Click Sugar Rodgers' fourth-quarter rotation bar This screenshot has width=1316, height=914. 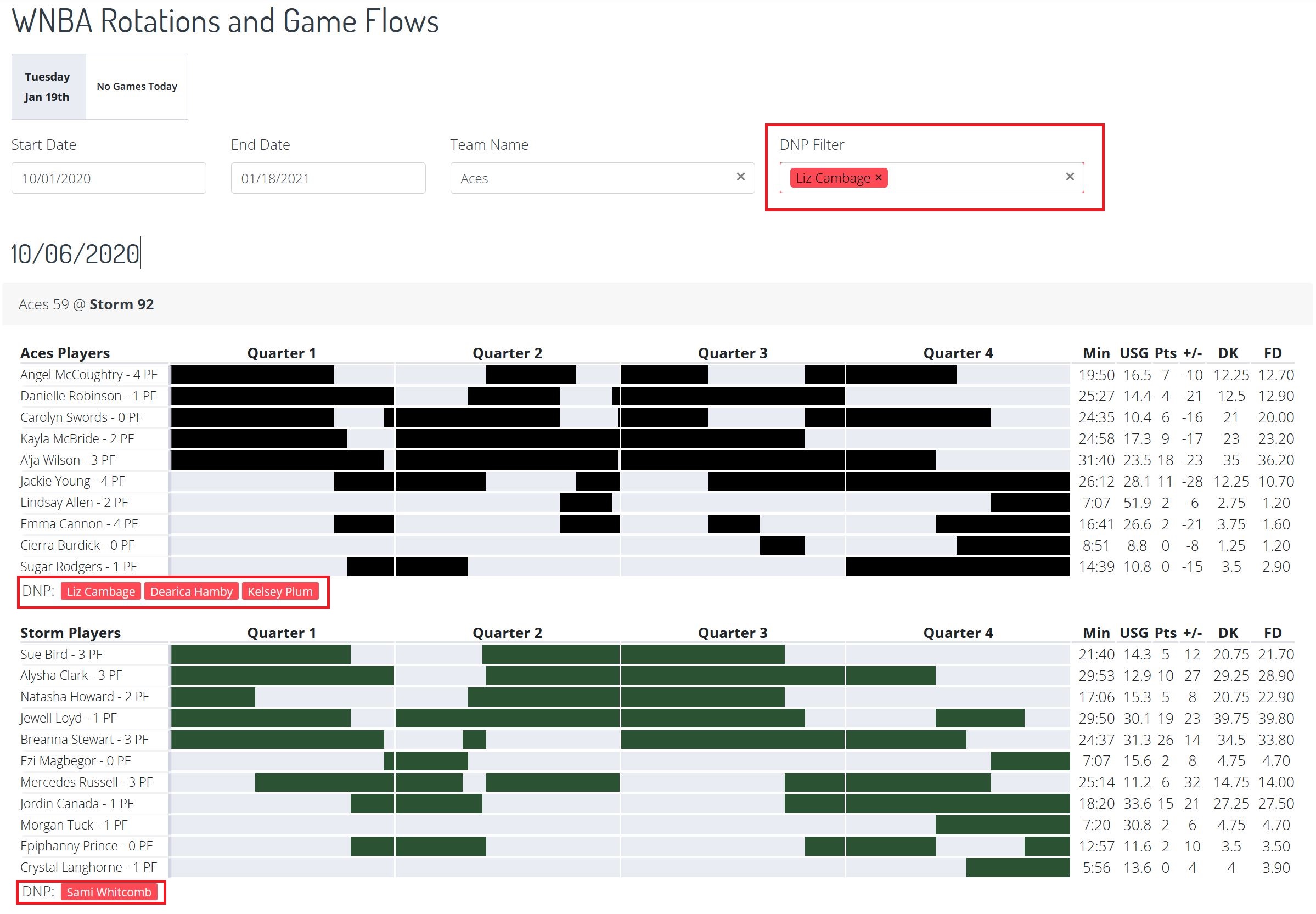(958, 566)
